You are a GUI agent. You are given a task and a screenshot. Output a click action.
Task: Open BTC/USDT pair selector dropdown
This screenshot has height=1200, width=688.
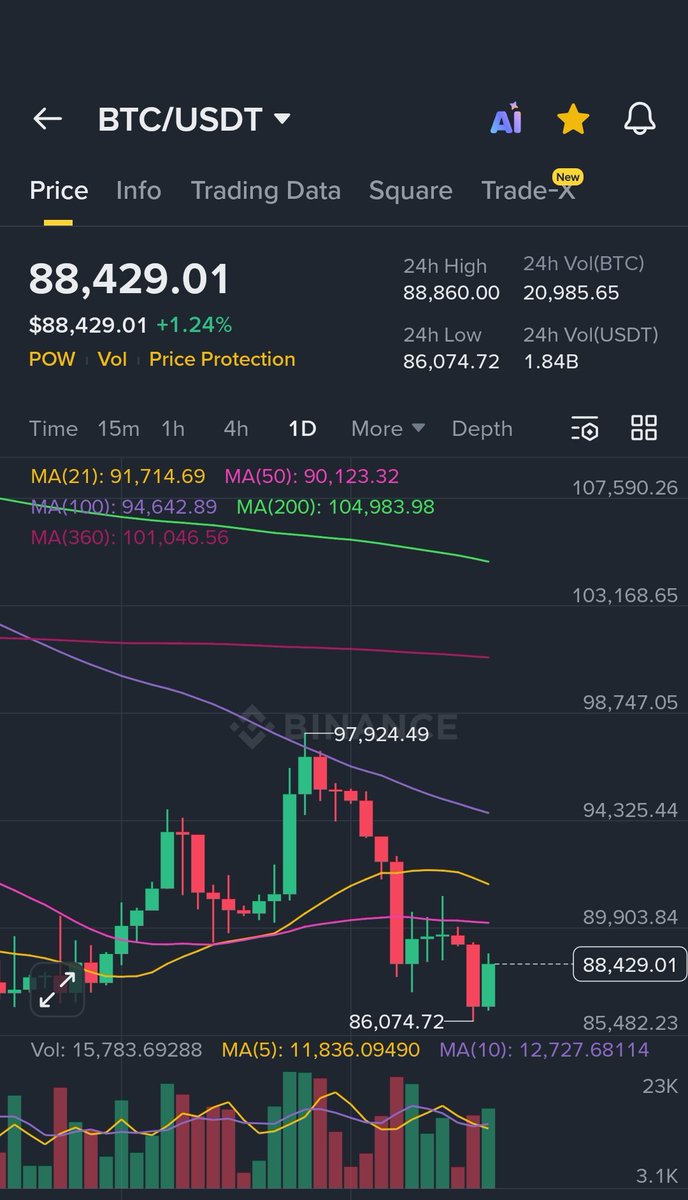[194, 119]
